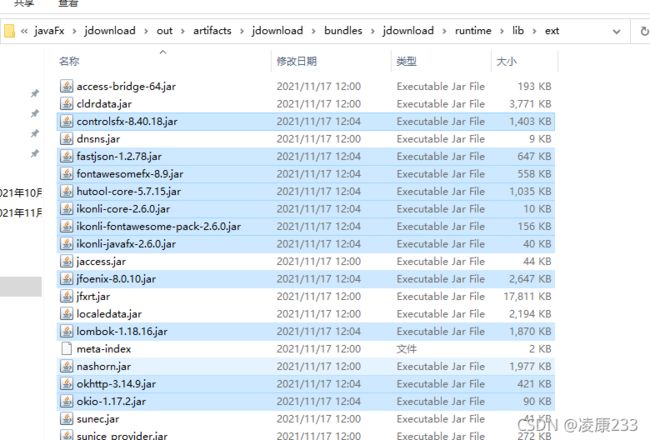
Task: Click the jfoenix-8.0.10.jar file icon
Action: pos(66,279)
